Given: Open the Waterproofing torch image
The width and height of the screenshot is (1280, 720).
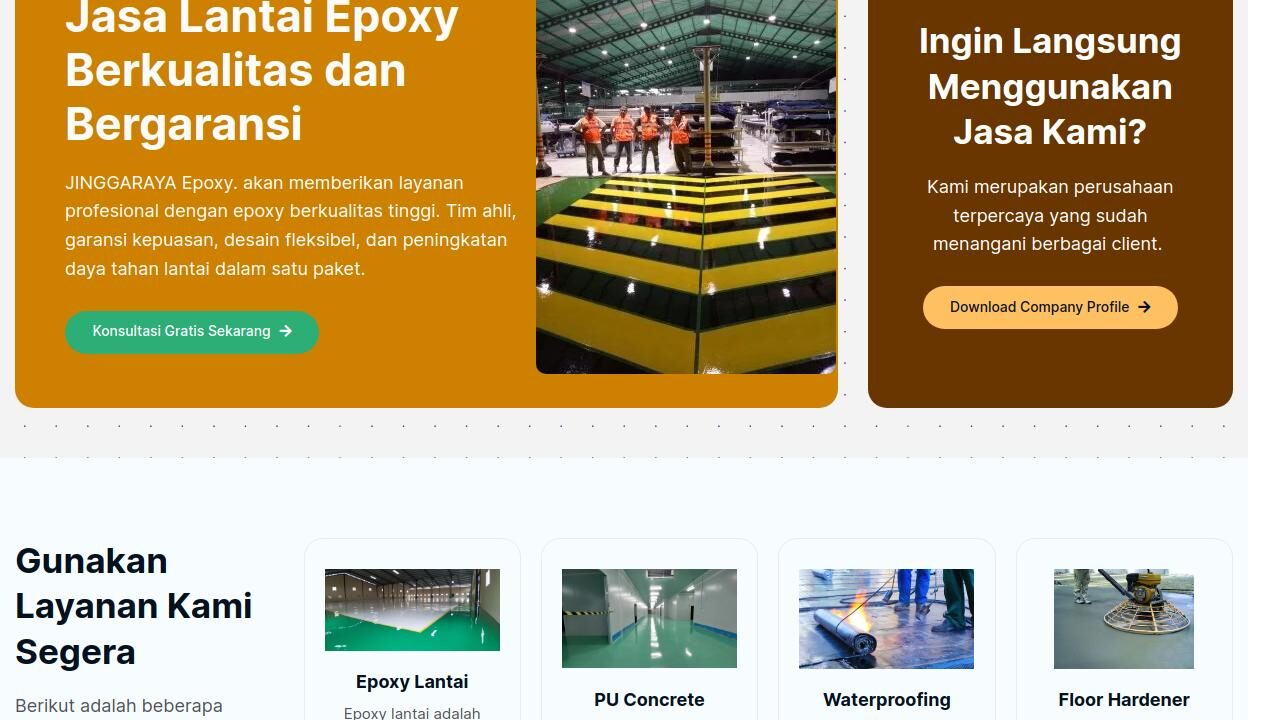Looking at the screenshot, I should pos(886,619).
